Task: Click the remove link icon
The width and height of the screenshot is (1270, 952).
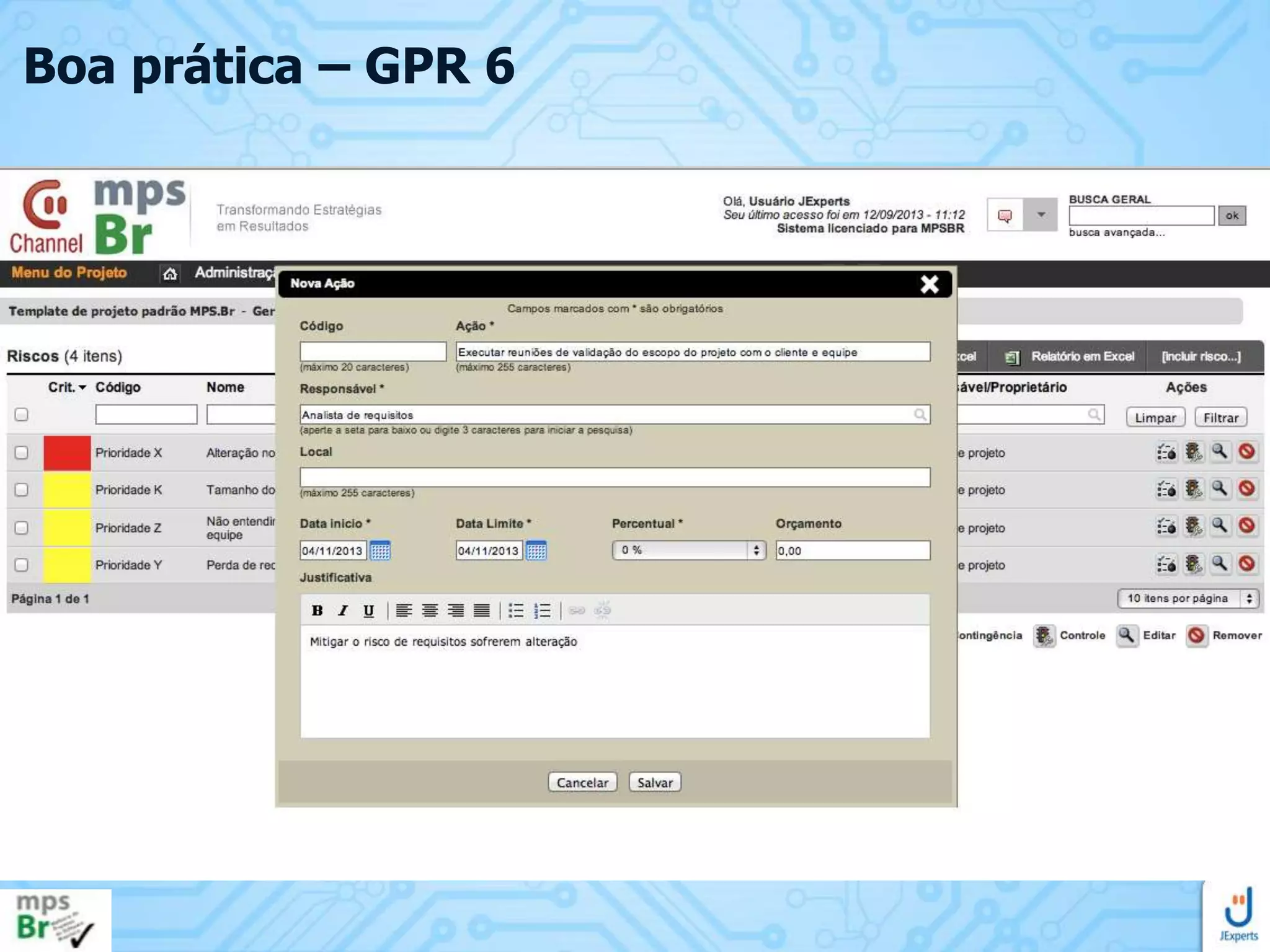Action: tap(603, 610)
